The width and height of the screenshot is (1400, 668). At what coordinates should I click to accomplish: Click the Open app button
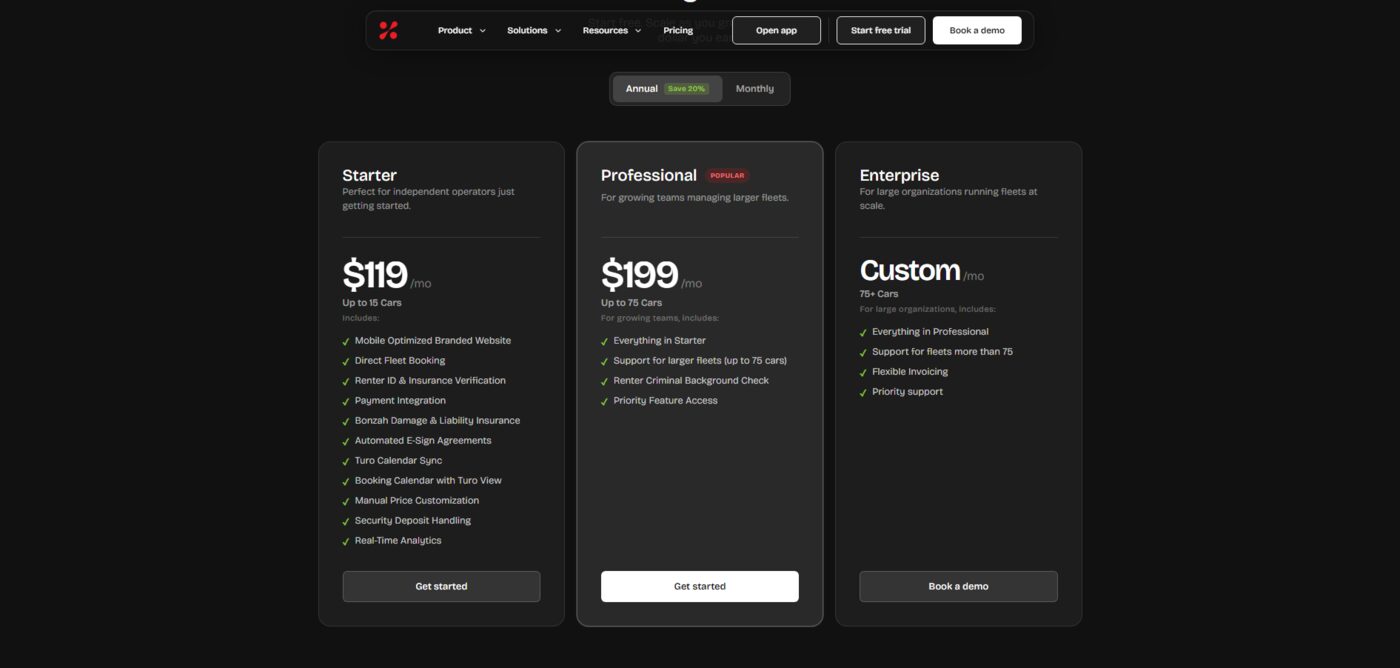click(x=776, y=30)
